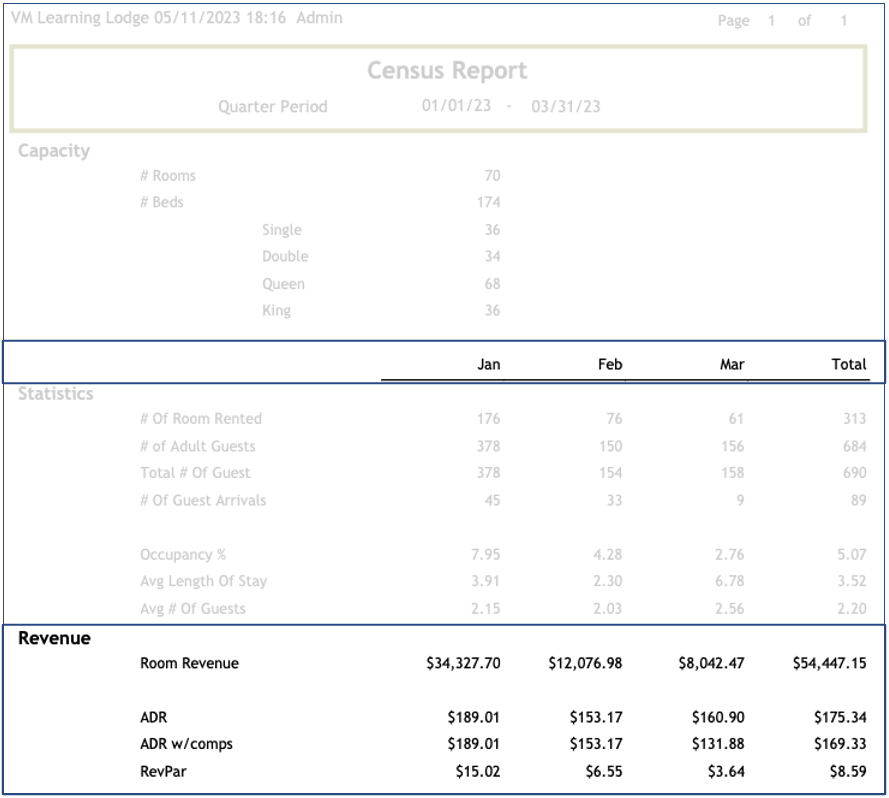Click the ADR w/comps row label
889x798 pixels.
(186, 744)
